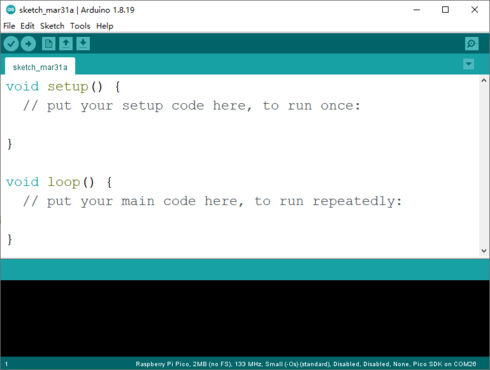The width and height of the screenshot is (490, 370).
Task: Click the Verify checkmark button
Action: coord(11,44)
